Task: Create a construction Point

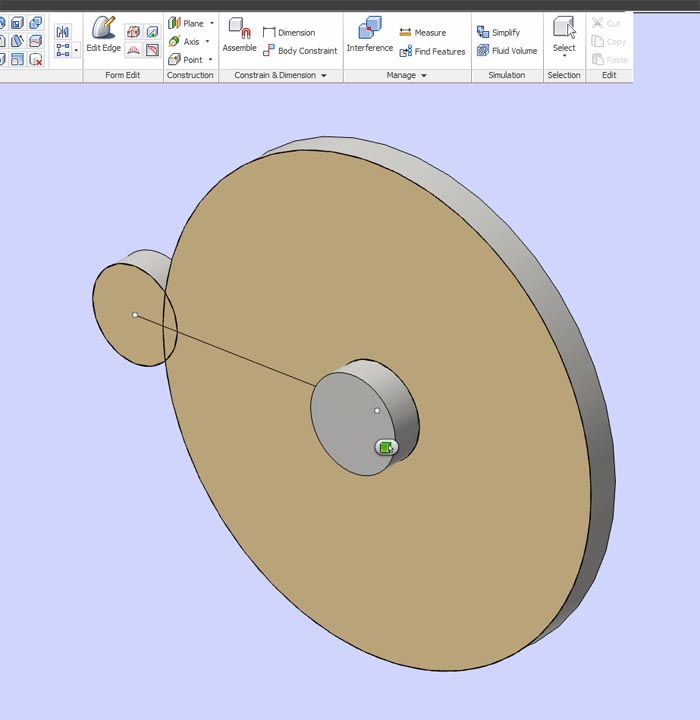Action: [x=185, y=59]
